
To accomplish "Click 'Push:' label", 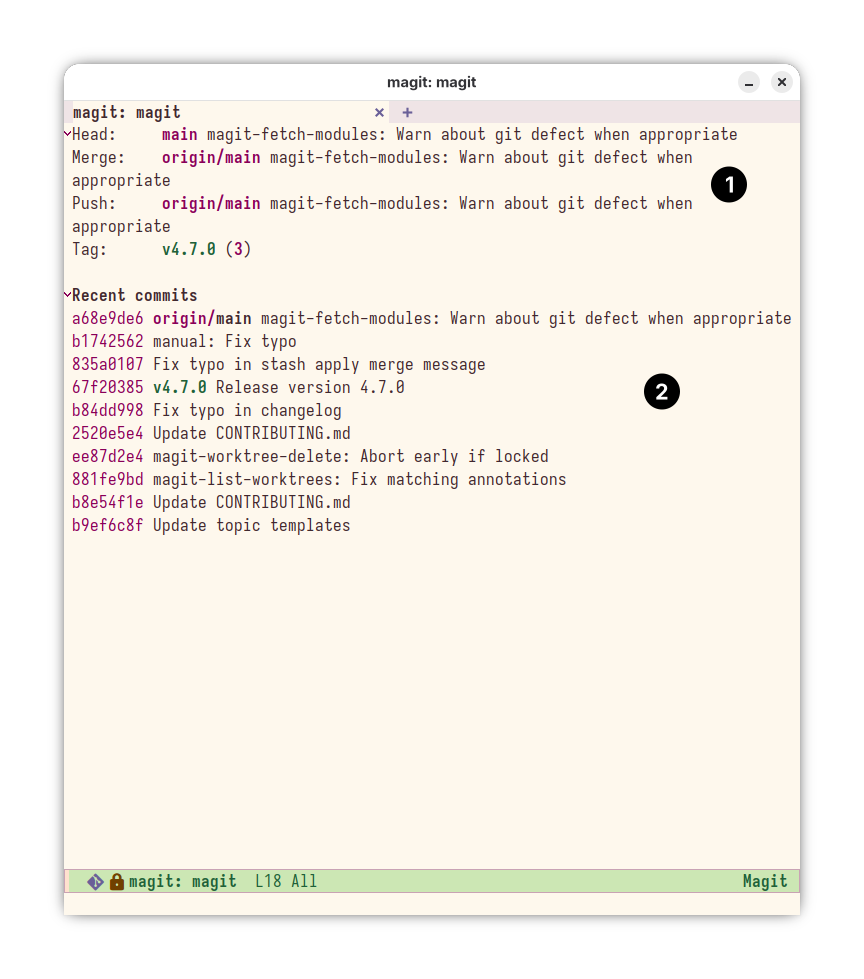I will 94,204.
